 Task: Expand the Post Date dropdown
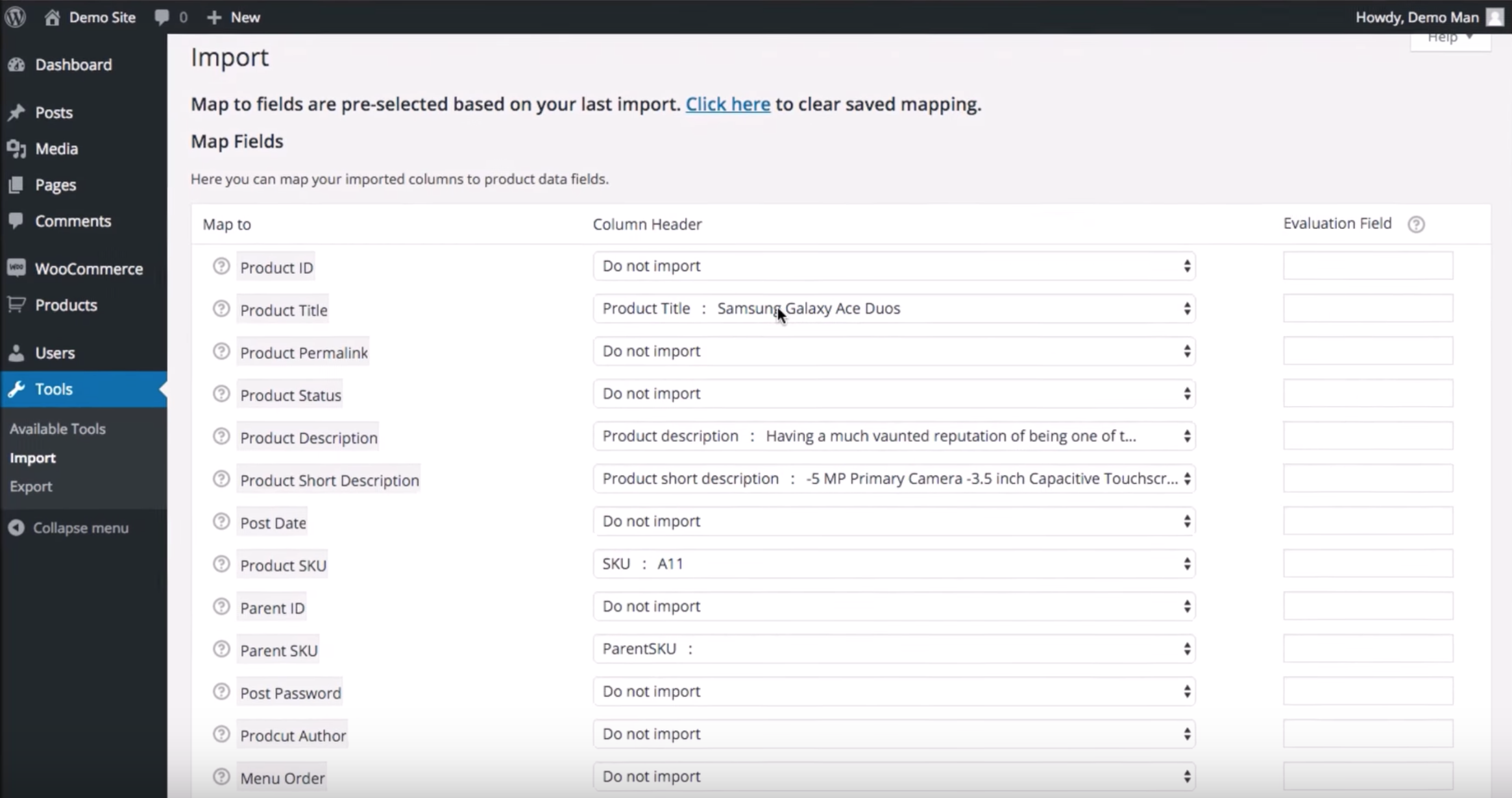(1187, 521)
